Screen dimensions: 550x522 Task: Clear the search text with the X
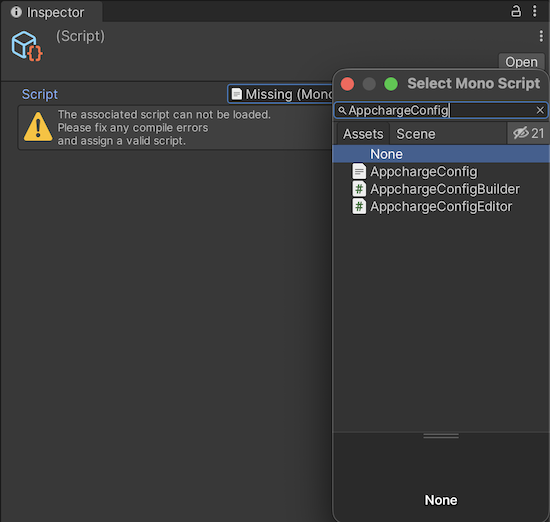540,111
